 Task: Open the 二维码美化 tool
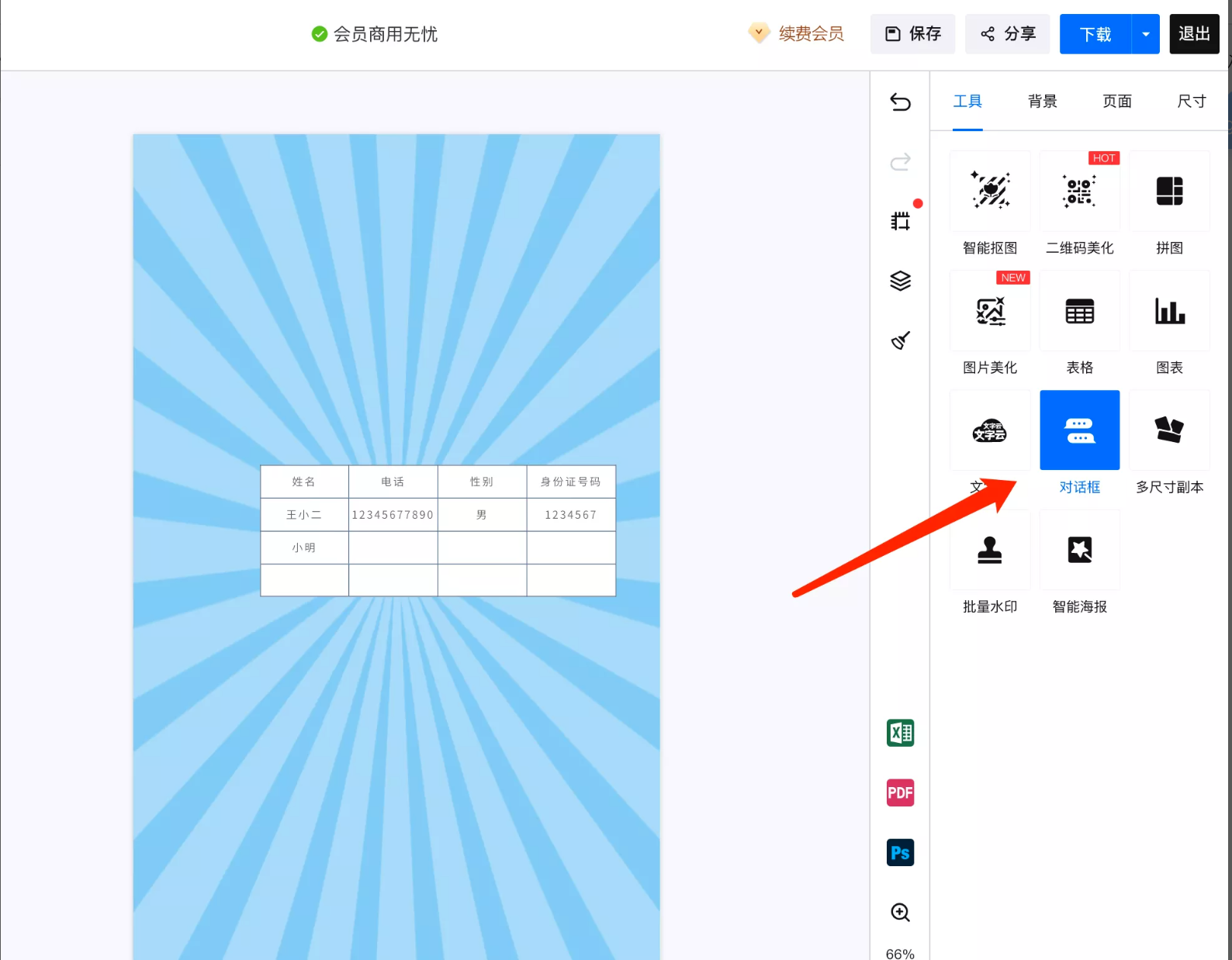point(1079,191)
